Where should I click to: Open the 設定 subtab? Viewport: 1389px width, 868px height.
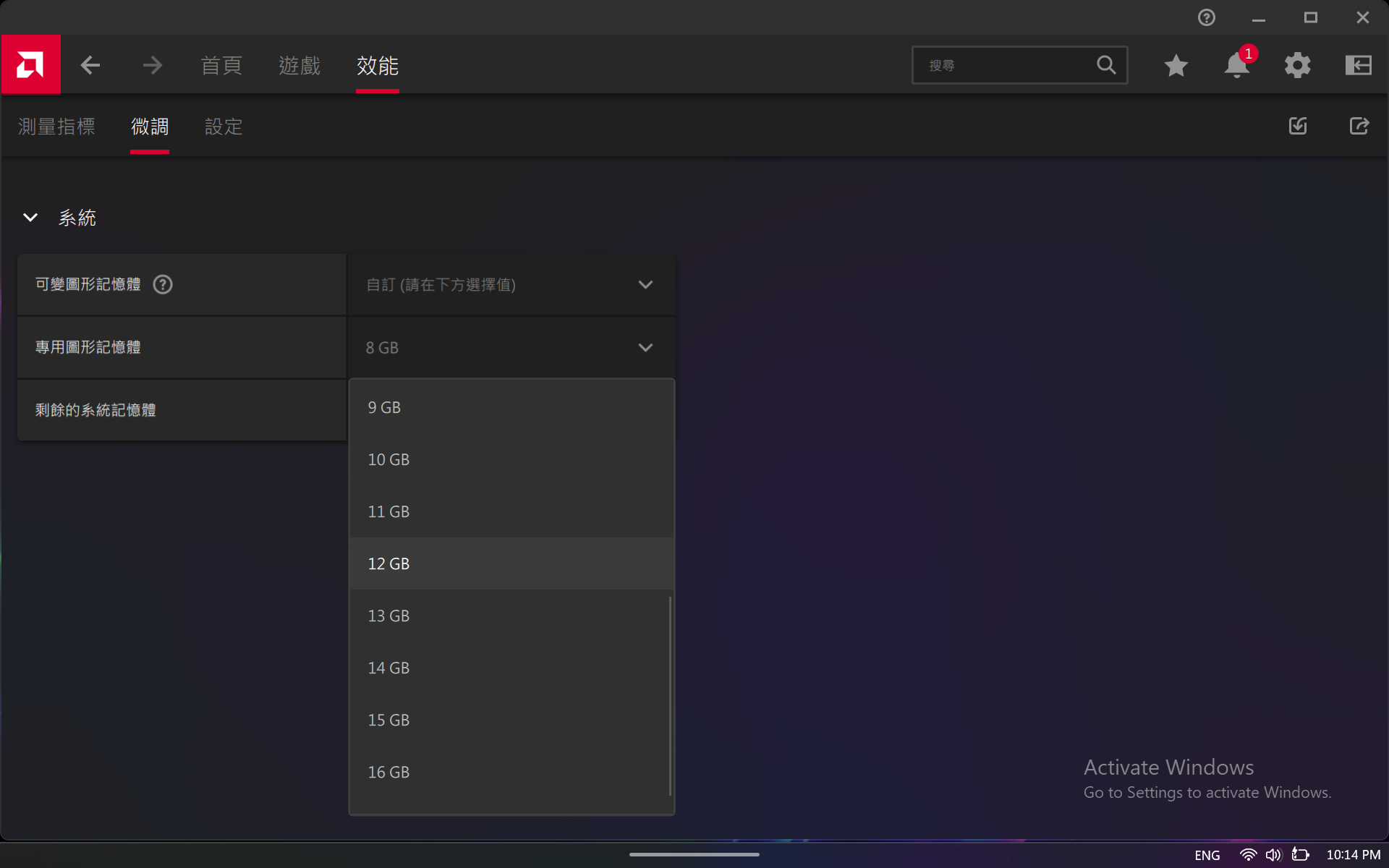[224, 127]
